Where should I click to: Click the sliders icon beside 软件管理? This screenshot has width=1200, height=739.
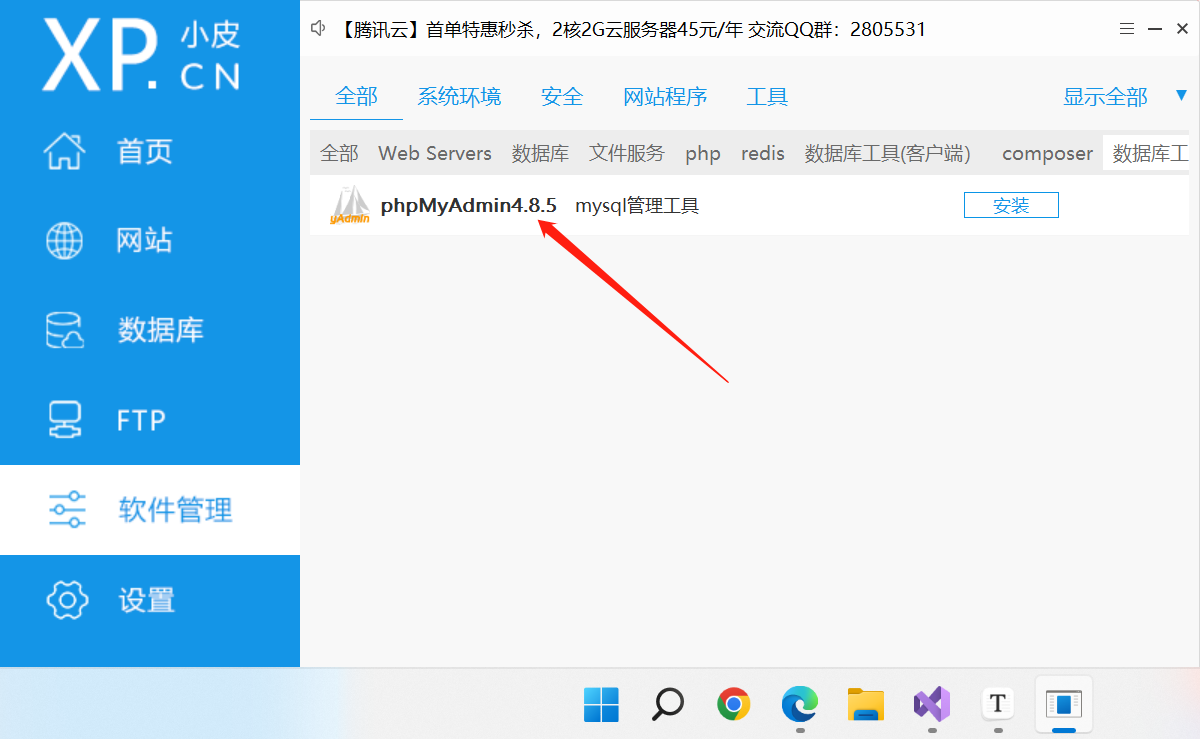pyautogui.click(x=67, y=510)
